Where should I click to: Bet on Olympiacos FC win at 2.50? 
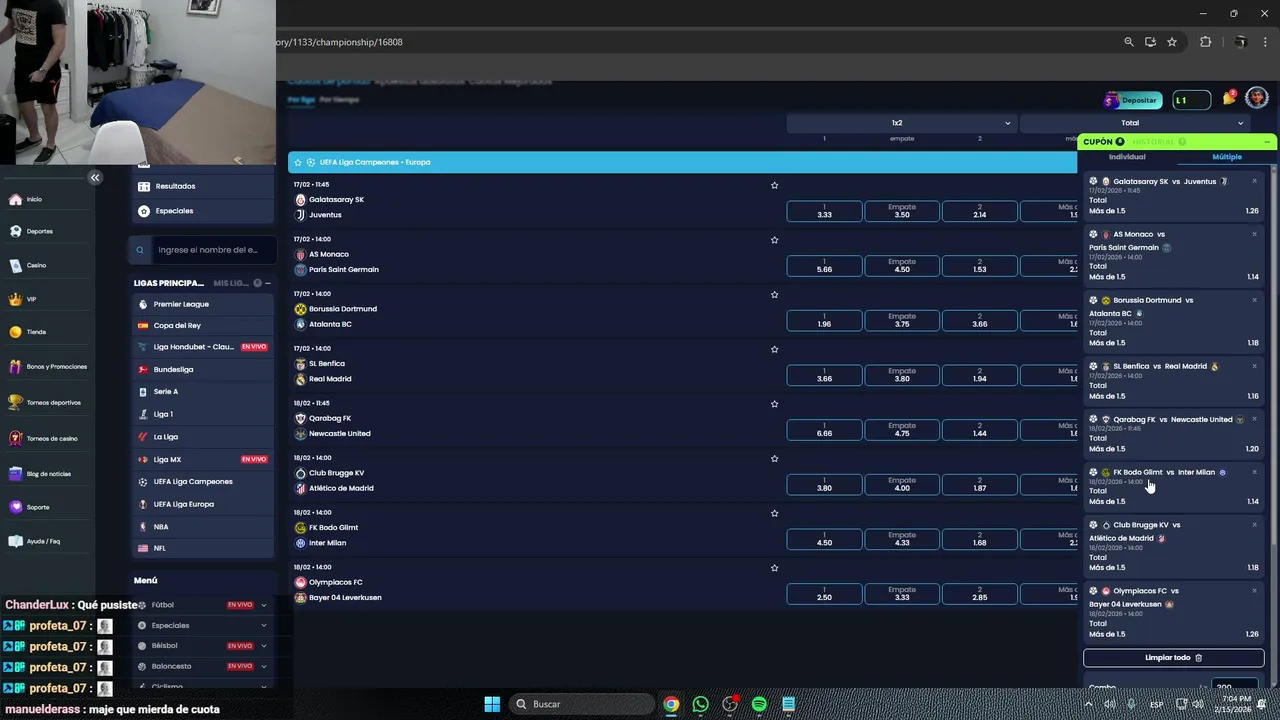(824, 594)
